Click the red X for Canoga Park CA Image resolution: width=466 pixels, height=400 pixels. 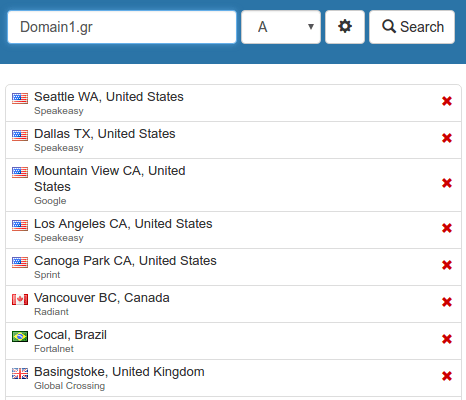447,265
